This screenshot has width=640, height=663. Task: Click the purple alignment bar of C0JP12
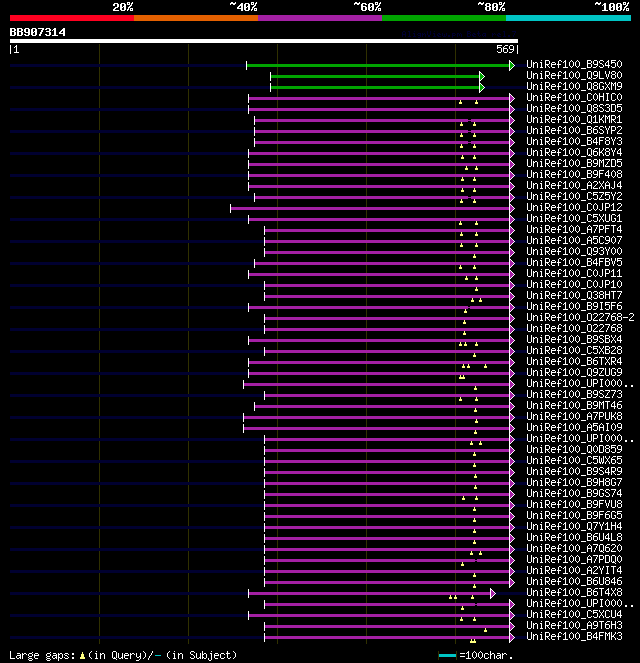(x=370, y=208)
